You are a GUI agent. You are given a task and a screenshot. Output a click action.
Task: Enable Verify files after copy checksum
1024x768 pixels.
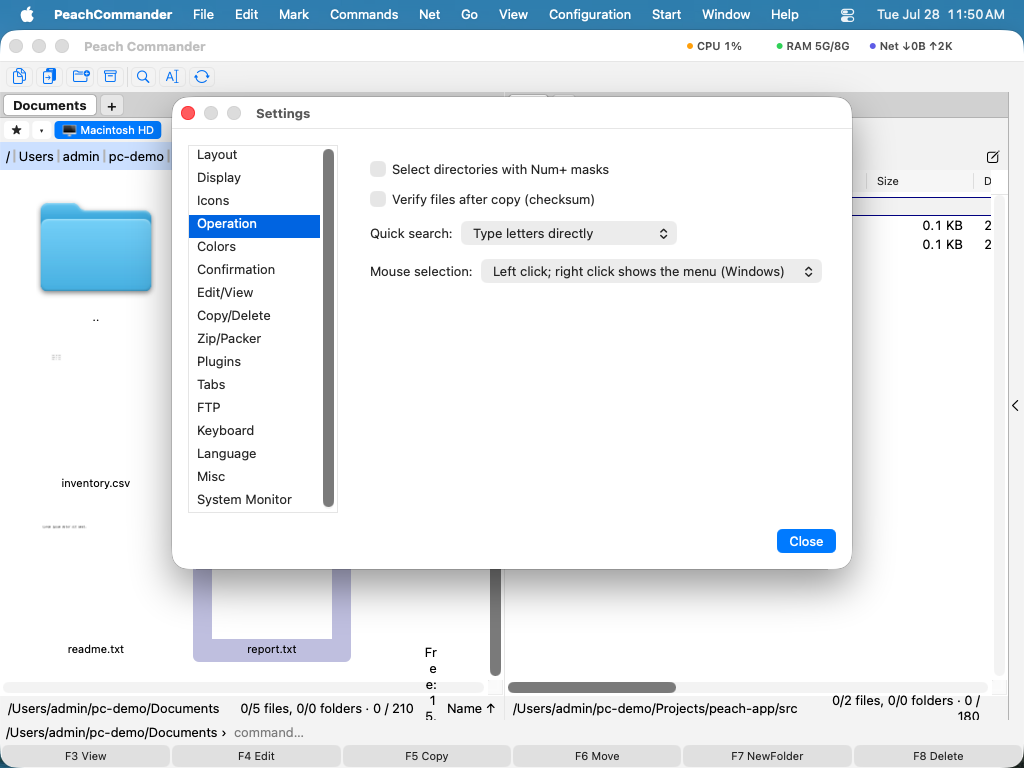[x=378, y=199]
